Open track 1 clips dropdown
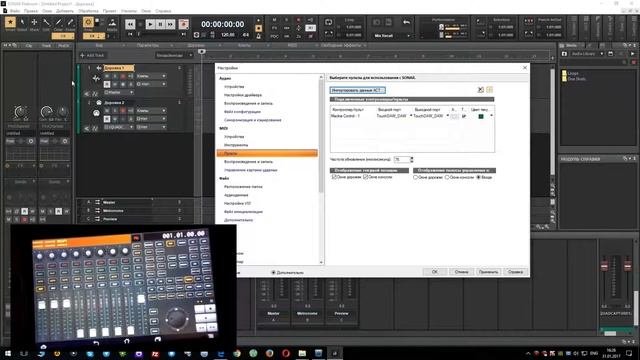 (x=151, y=76)
